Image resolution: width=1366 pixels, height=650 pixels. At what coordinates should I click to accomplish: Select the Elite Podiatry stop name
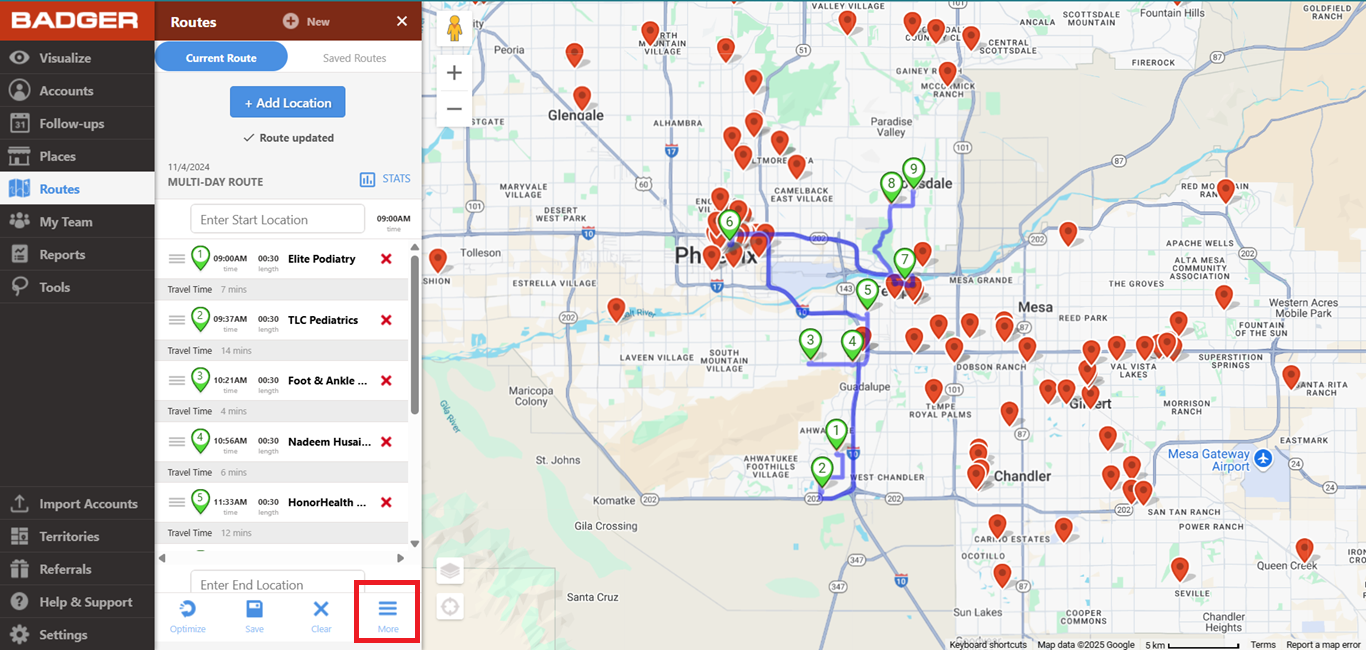click(x=322, y=259)
